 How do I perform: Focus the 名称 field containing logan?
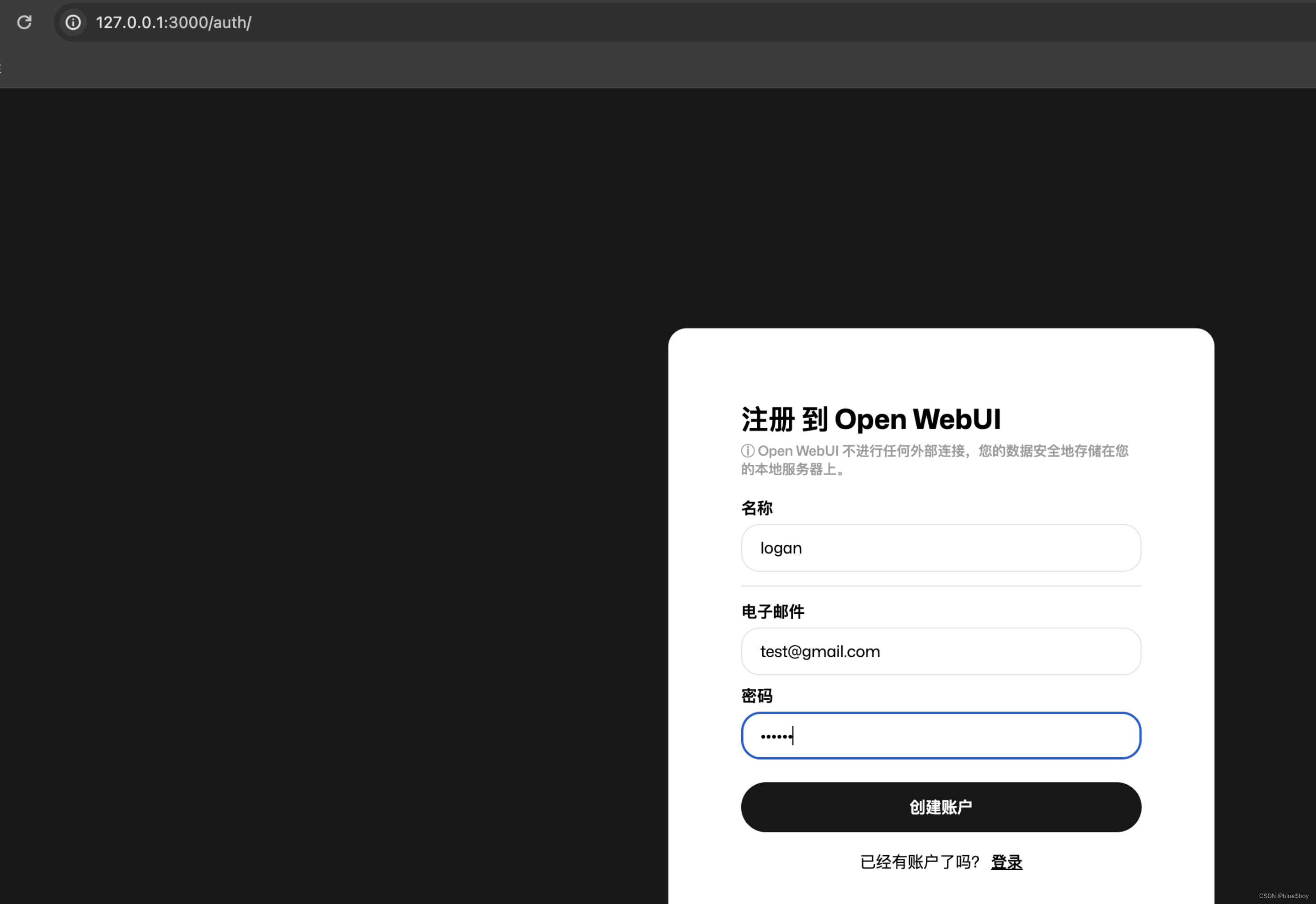[941, 548]
